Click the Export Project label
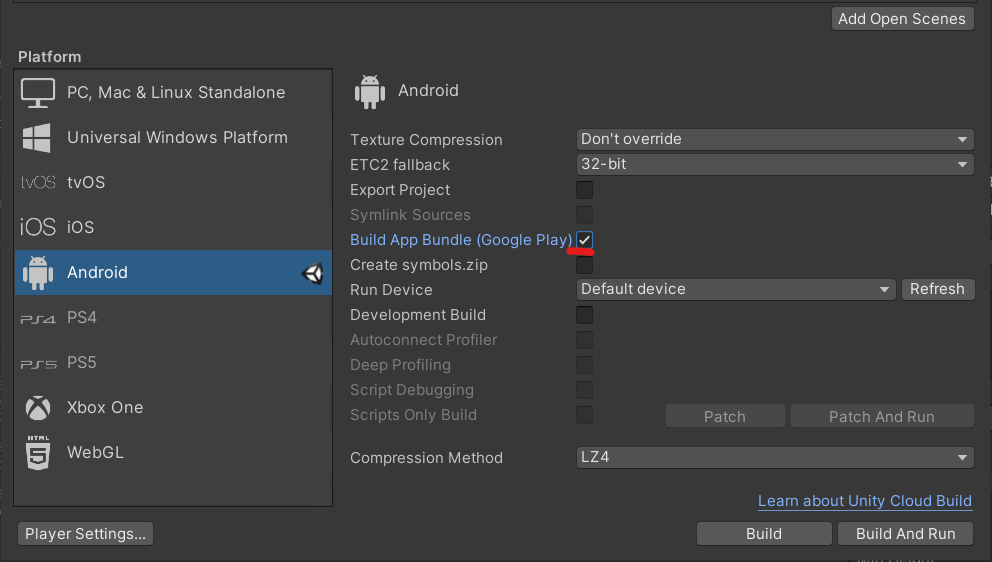 coord(400,190)
